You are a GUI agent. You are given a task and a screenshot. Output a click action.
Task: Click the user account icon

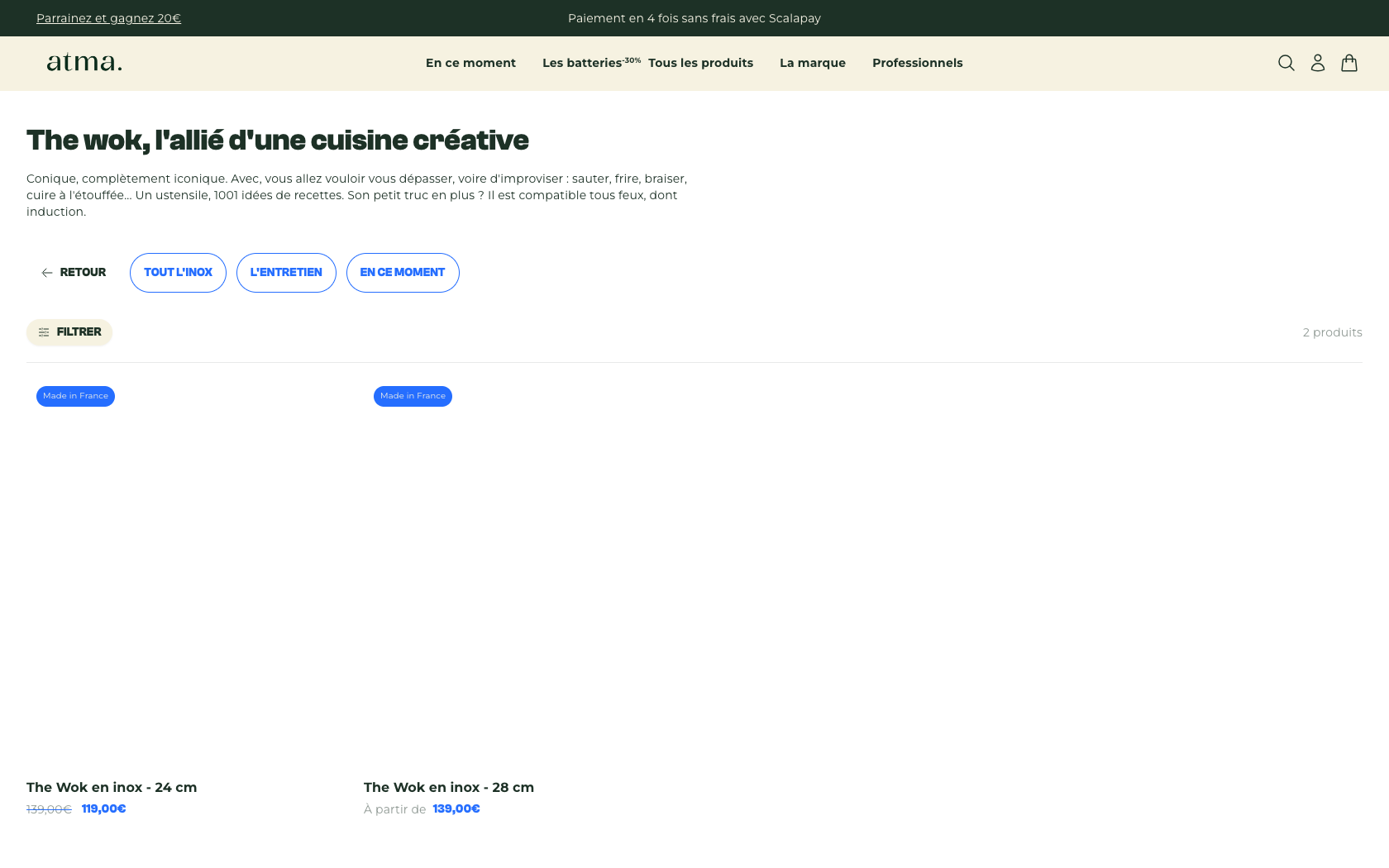(1317, 63)
